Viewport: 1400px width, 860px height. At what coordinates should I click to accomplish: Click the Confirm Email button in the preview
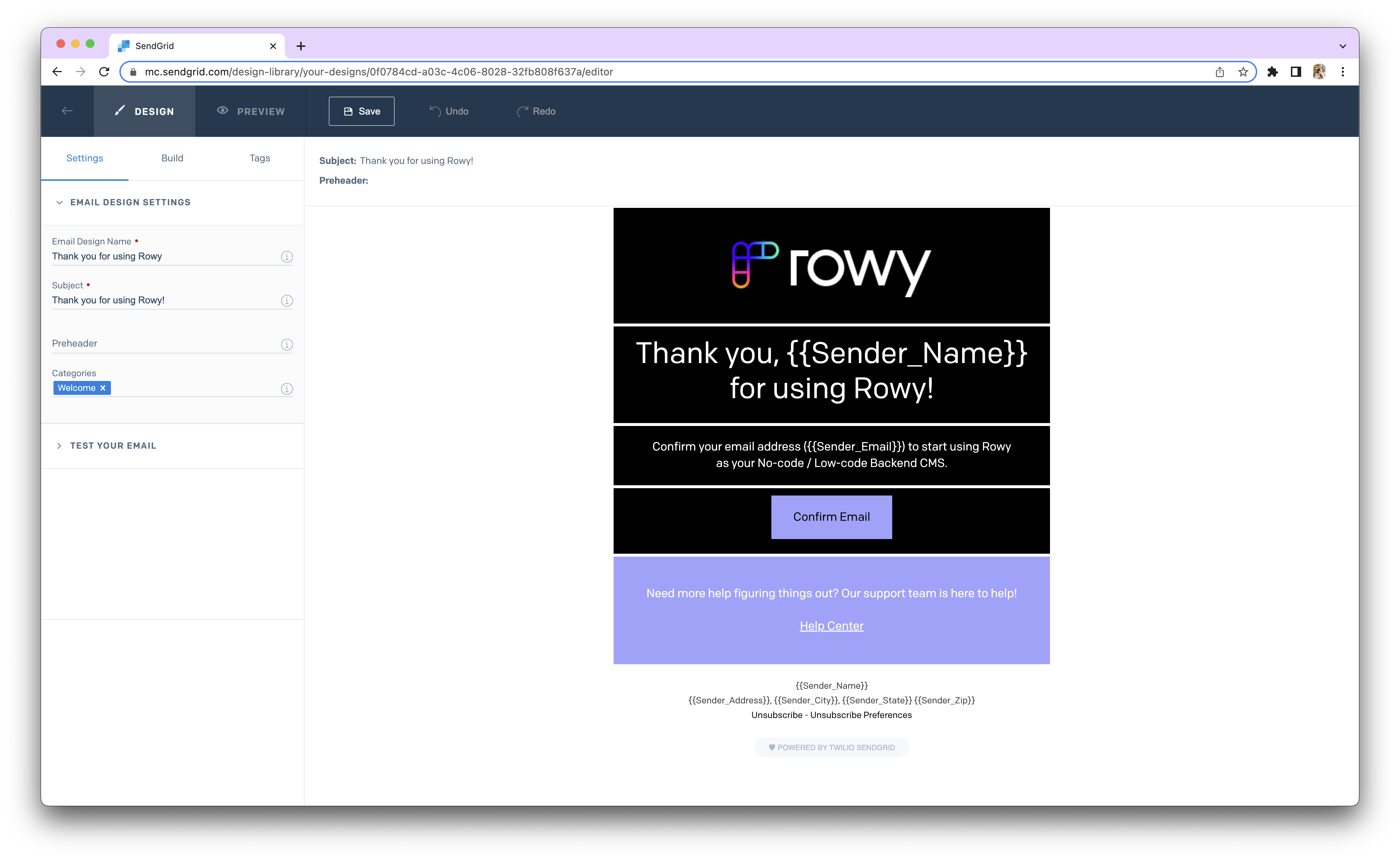[x=831, y=516]
